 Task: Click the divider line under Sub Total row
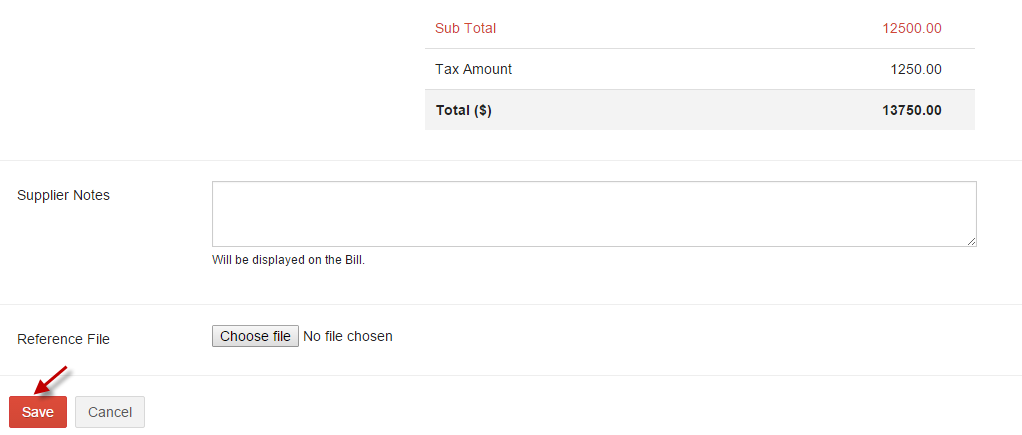click(700, 48)
